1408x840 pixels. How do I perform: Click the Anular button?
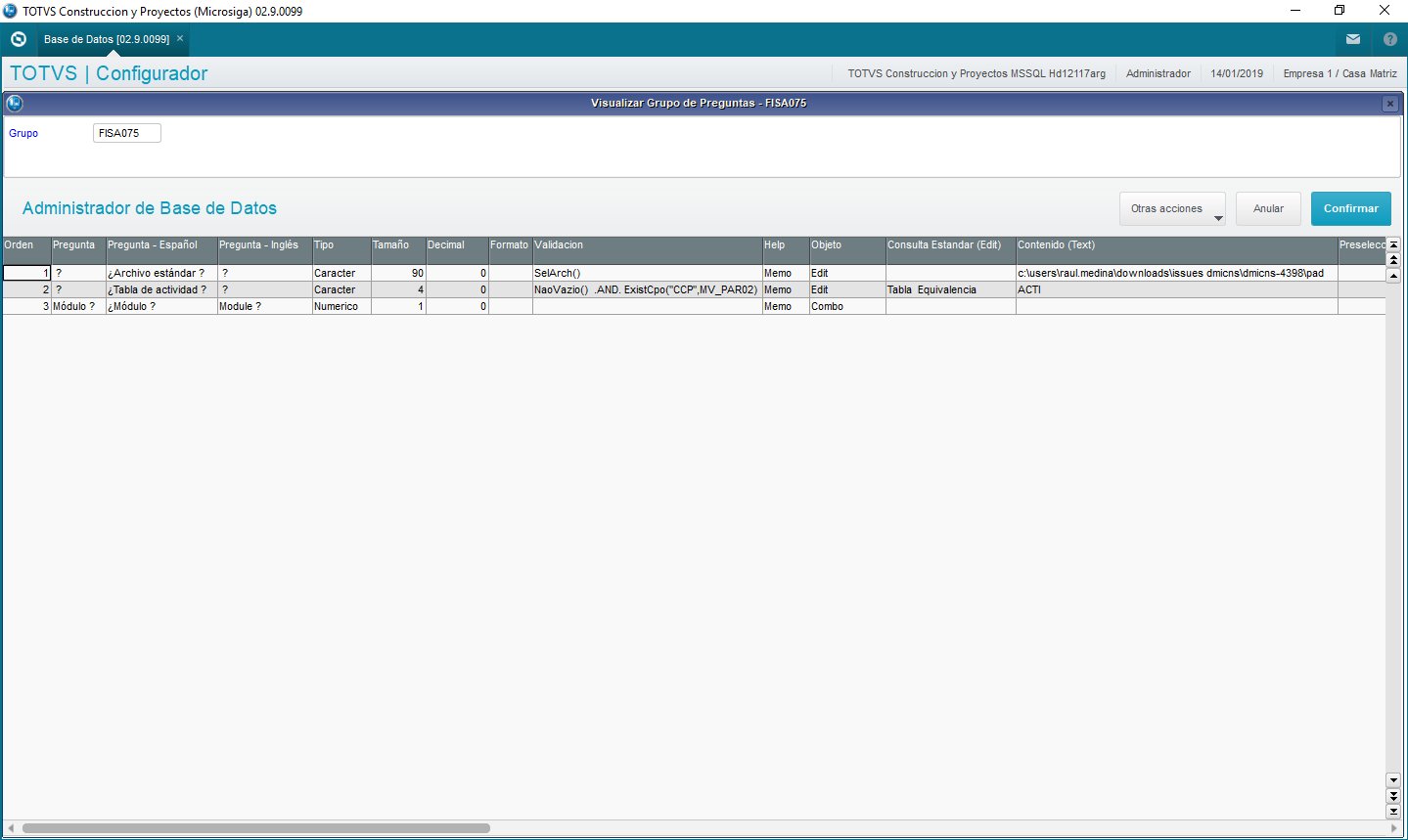pos(1268,208)
